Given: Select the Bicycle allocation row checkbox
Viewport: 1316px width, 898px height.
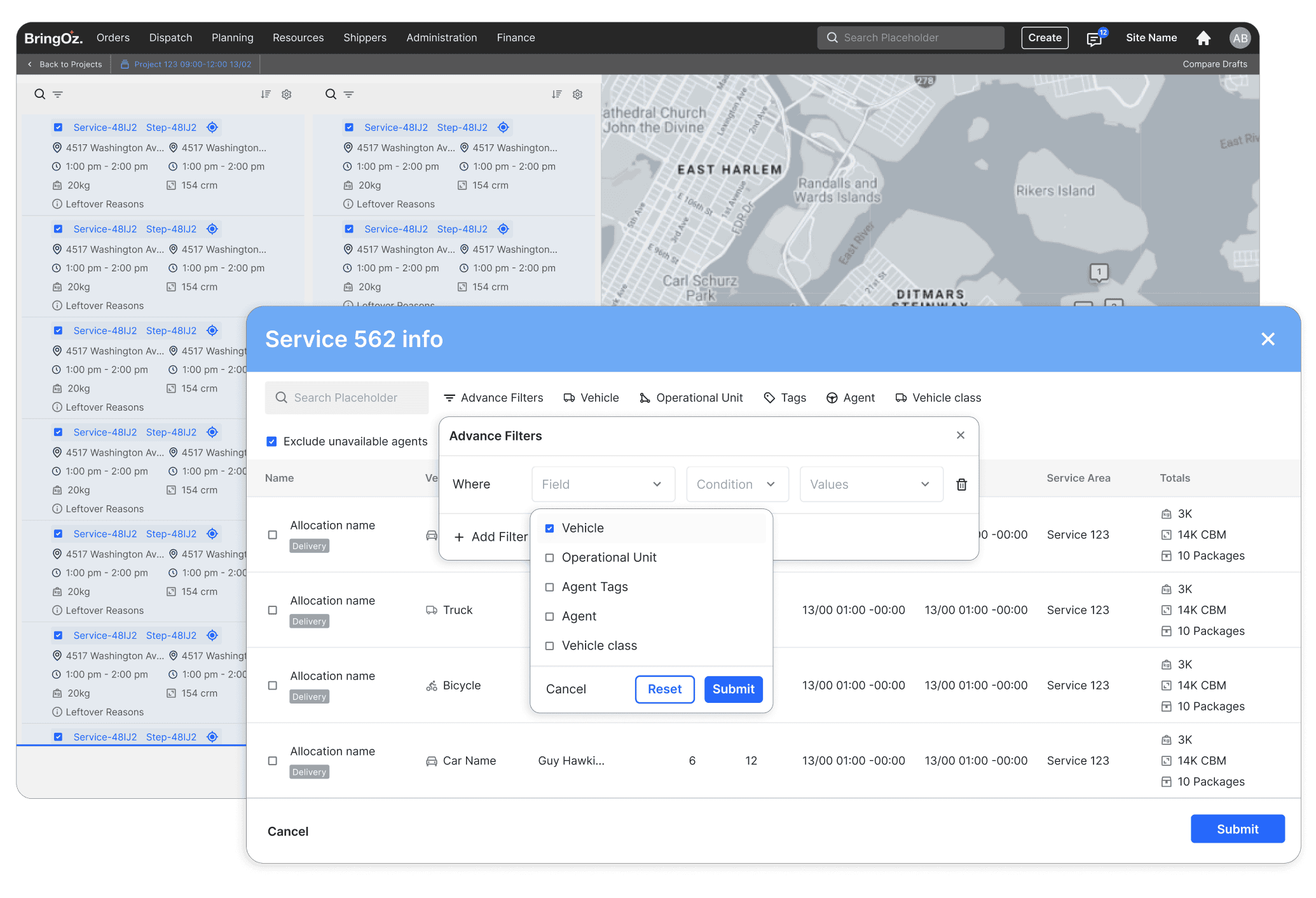Looking at the screenshot, I should point(272,686).
